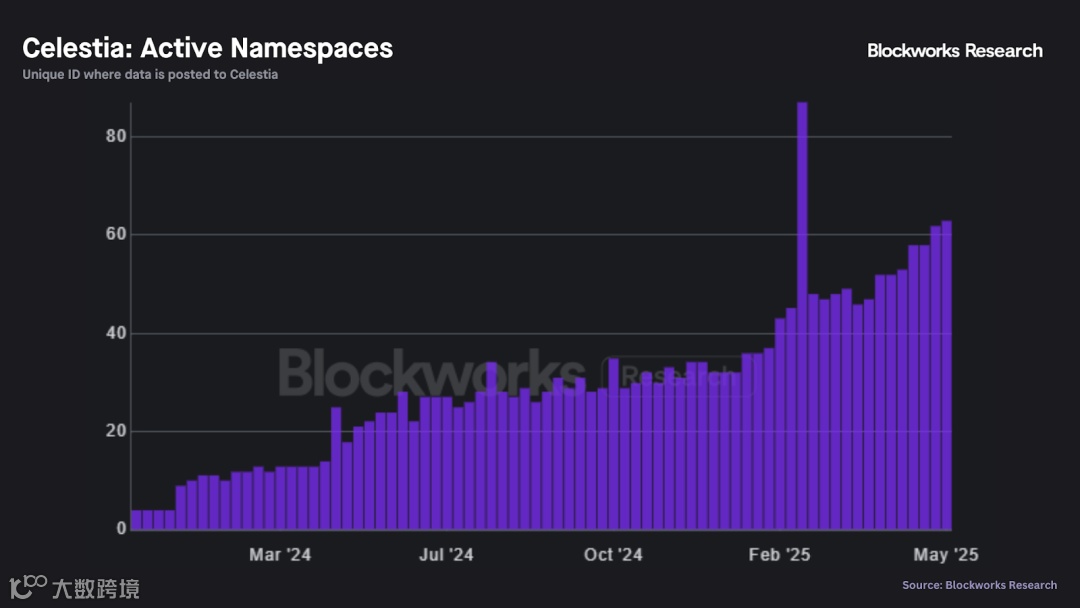Image resolution: width=1080 pixels, height=608 pixels.
Task: Click the x-axis label Mar '24
Action: pyautogui.click(x=280, y=554)
